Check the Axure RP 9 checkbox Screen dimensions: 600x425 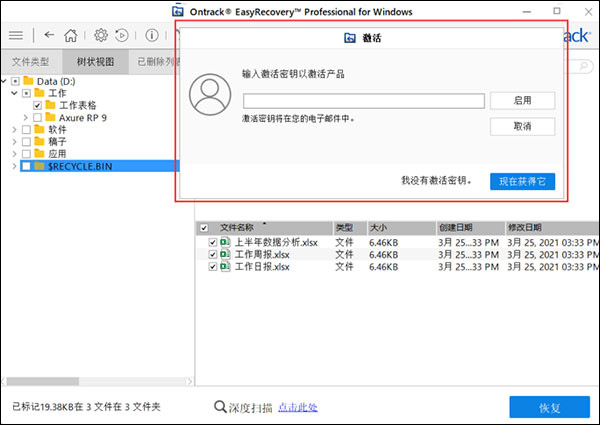point(37,117)
